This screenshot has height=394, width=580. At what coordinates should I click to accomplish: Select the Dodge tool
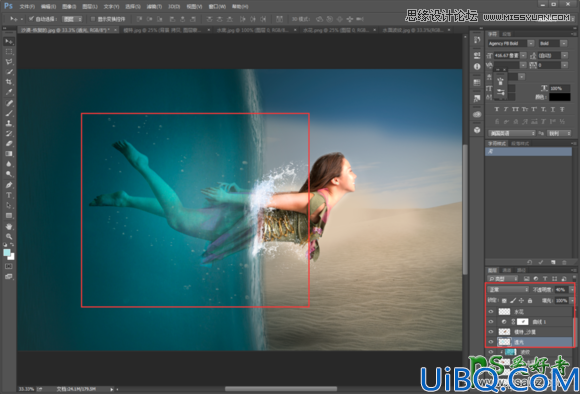[x=9, y=174]
